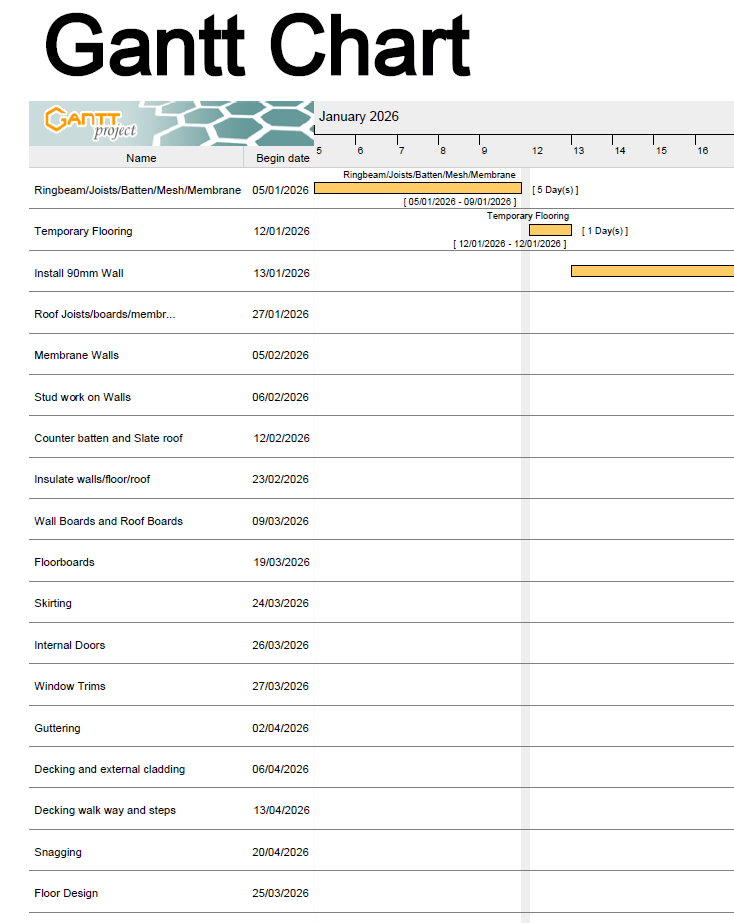Image resolution: width=734 pixels, height=923 pixels.
Task: Select day 13 in the timeline header
Action: (578, 151)
